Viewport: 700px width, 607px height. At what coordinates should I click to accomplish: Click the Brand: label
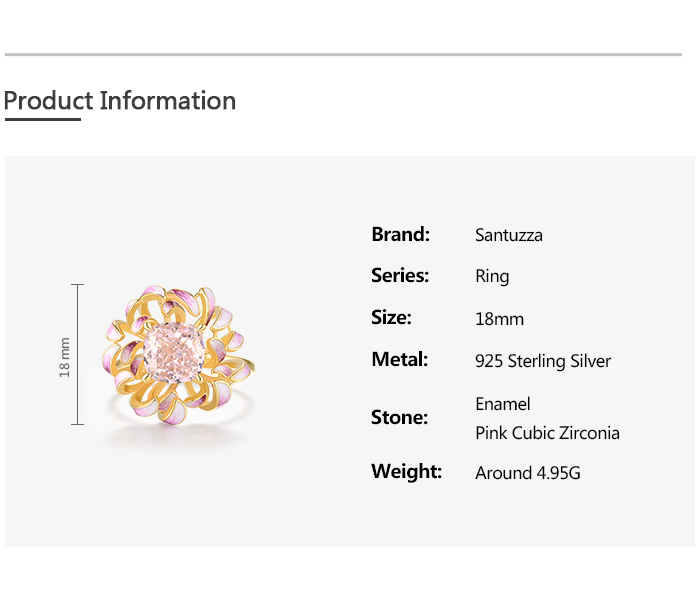[x=400, y=234]
